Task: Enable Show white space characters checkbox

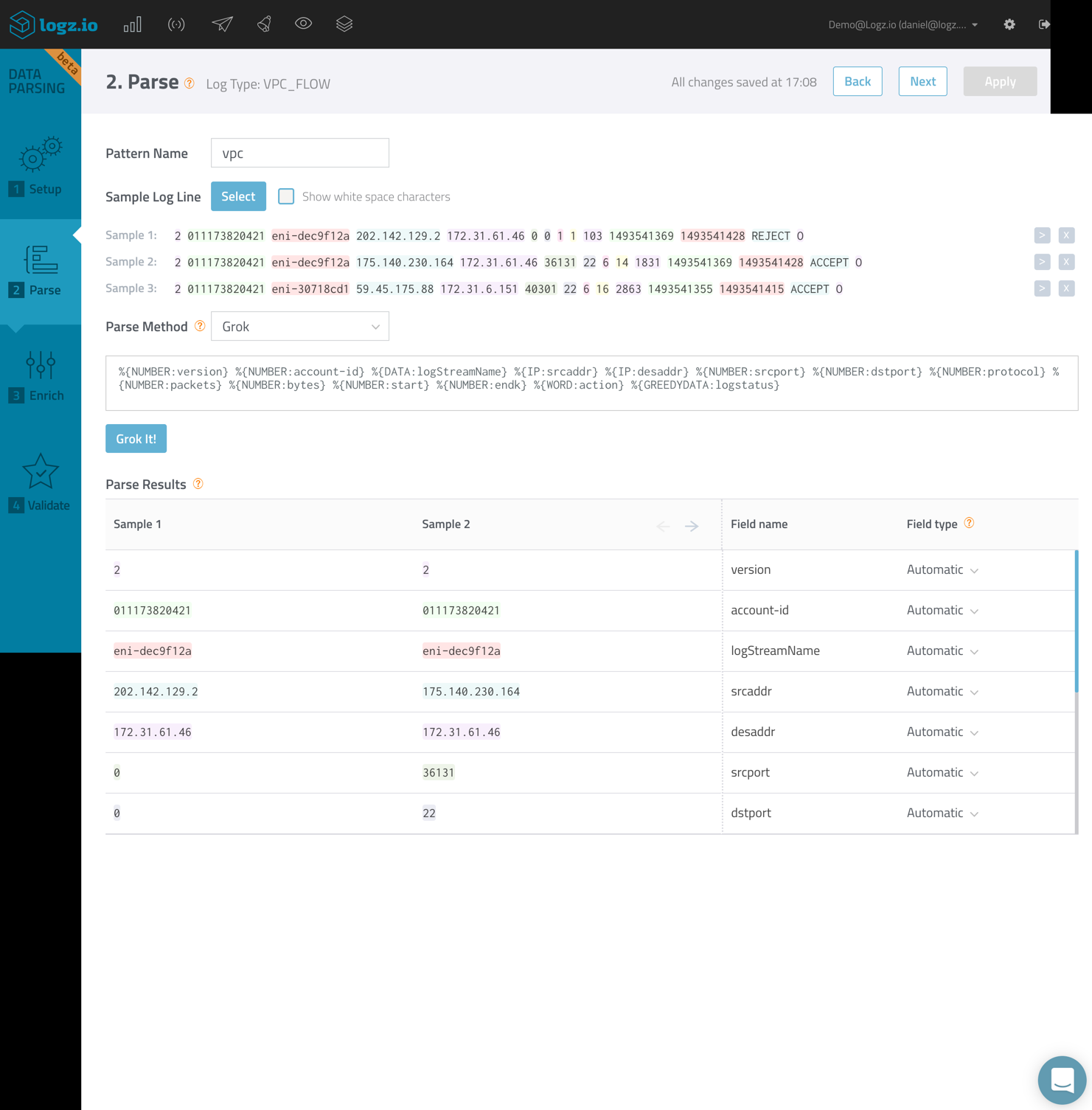Action: [286, 196]
